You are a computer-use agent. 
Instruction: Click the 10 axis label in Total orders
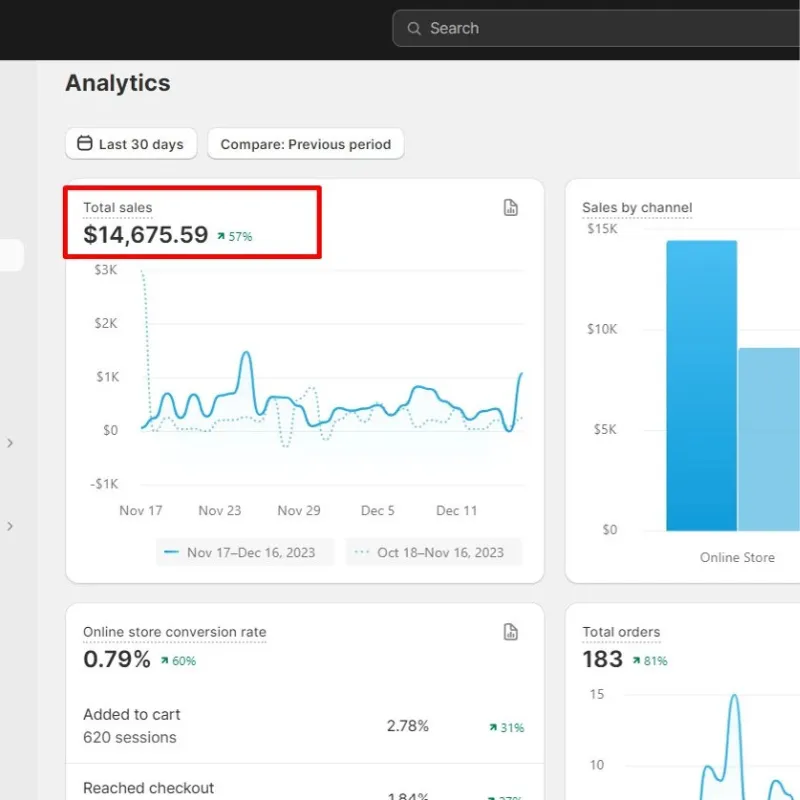(x=597, y=765)
